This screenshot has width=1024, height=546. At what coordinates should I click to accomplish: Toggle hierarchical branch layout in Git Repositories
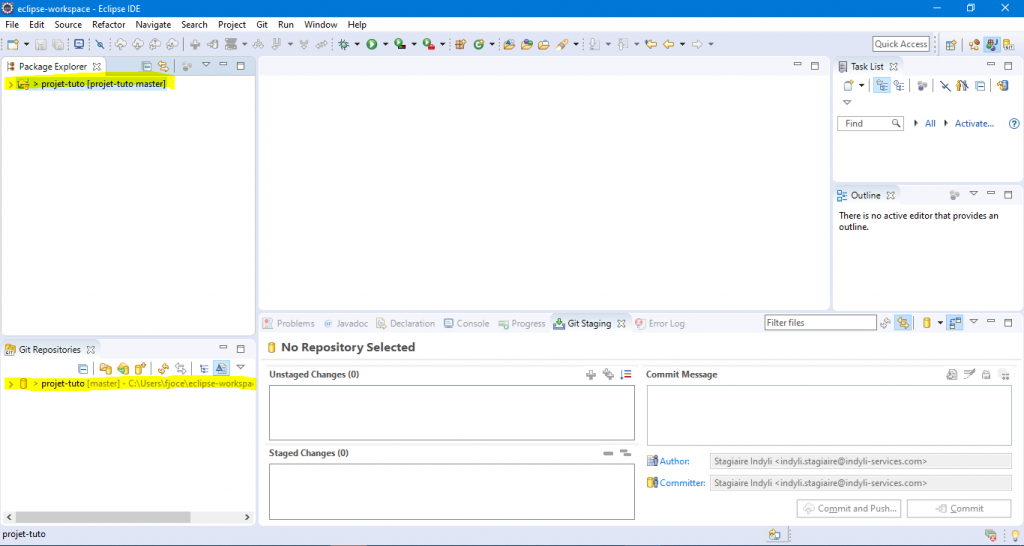pyautogui.click(x=204, y=368)
